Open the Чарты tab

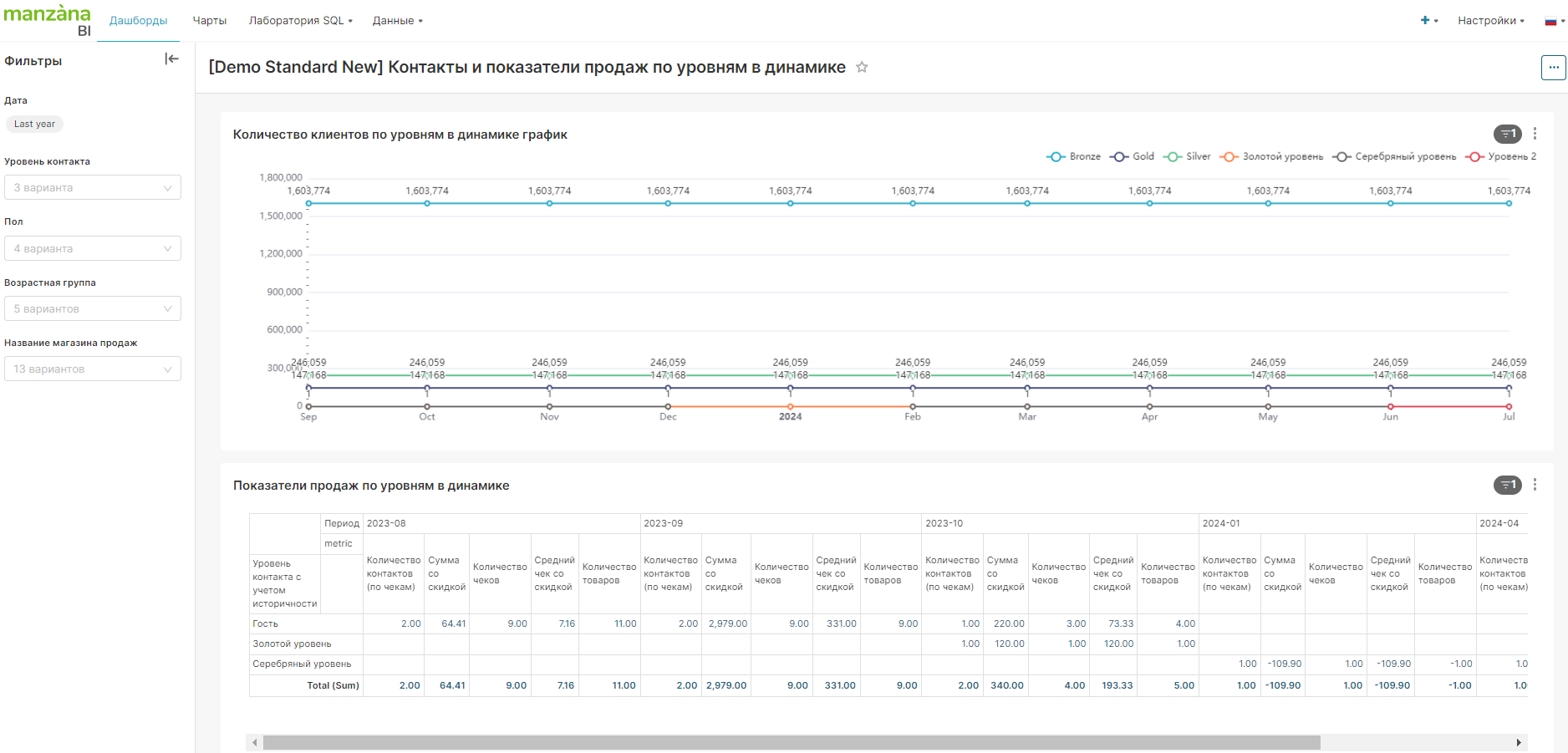tap(210, 21)
